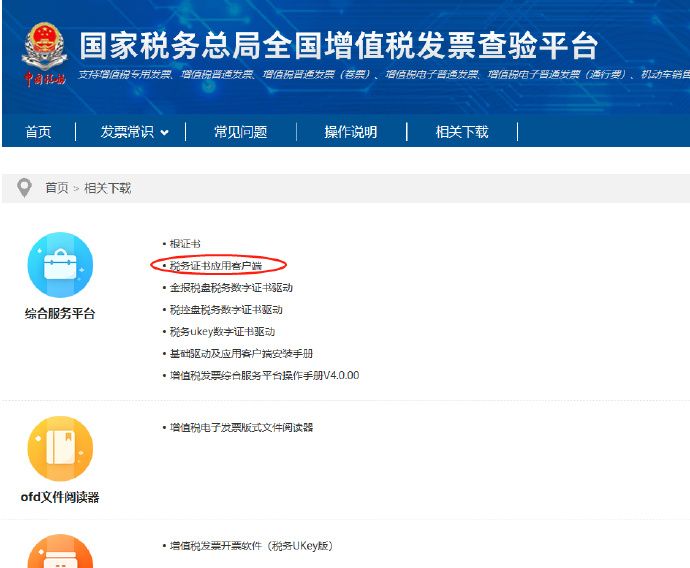Click the orange invoice software icon at bottom
This screenshot has width=690, height=568.
(60, 551)
